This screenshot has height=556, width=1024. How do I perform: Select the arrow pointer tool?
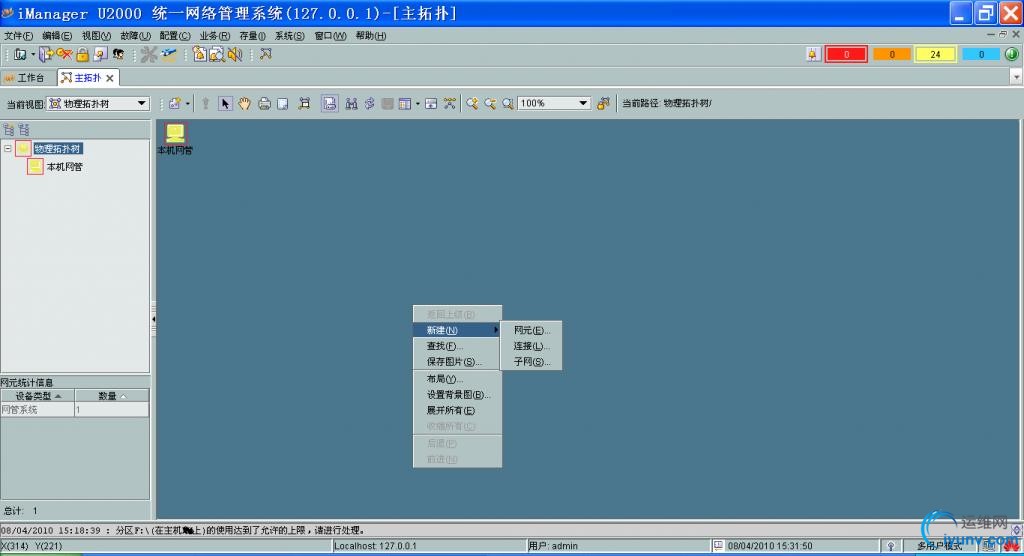pos(225,103)
